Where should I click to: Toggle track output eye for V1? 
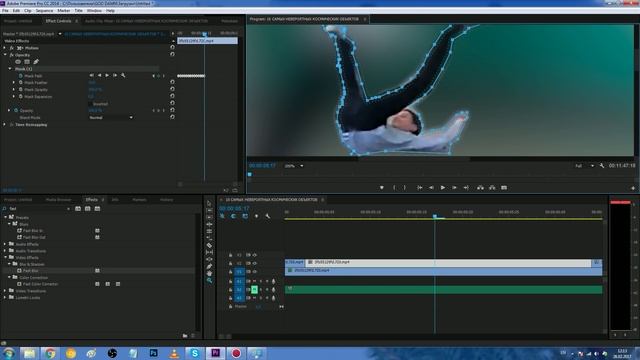[255, 271]
